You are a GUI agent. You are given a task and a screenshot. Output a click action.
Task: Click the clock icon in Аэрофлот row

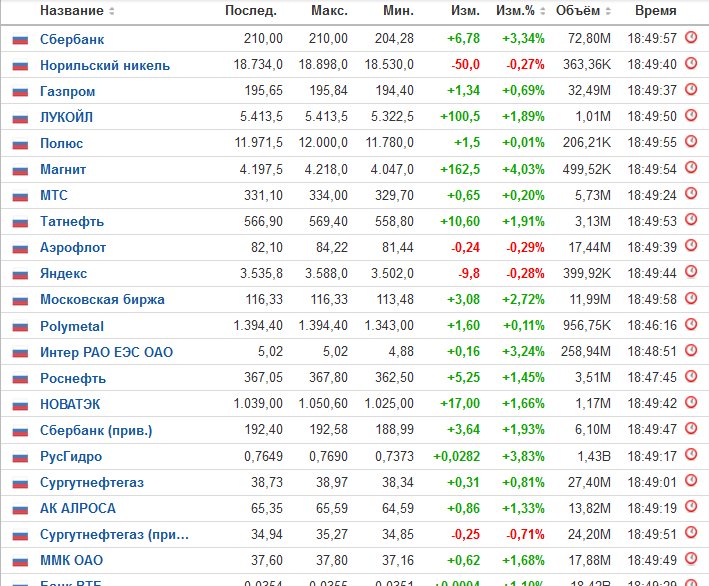click(691, 246)
